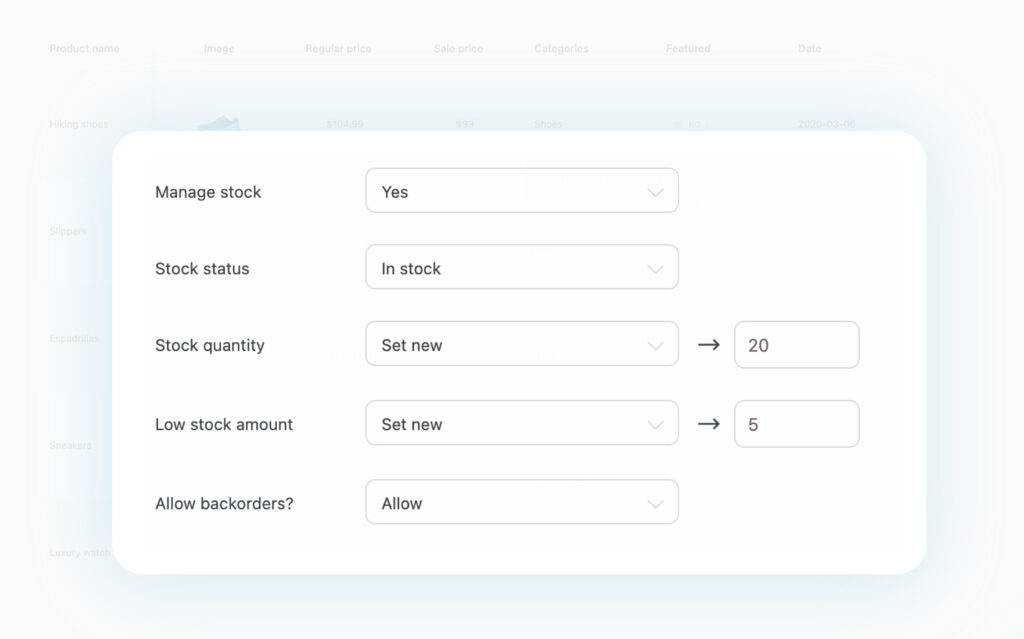Click the stock quantity field containing 20
Screen dimensions: 1024x639
[796, 344]
